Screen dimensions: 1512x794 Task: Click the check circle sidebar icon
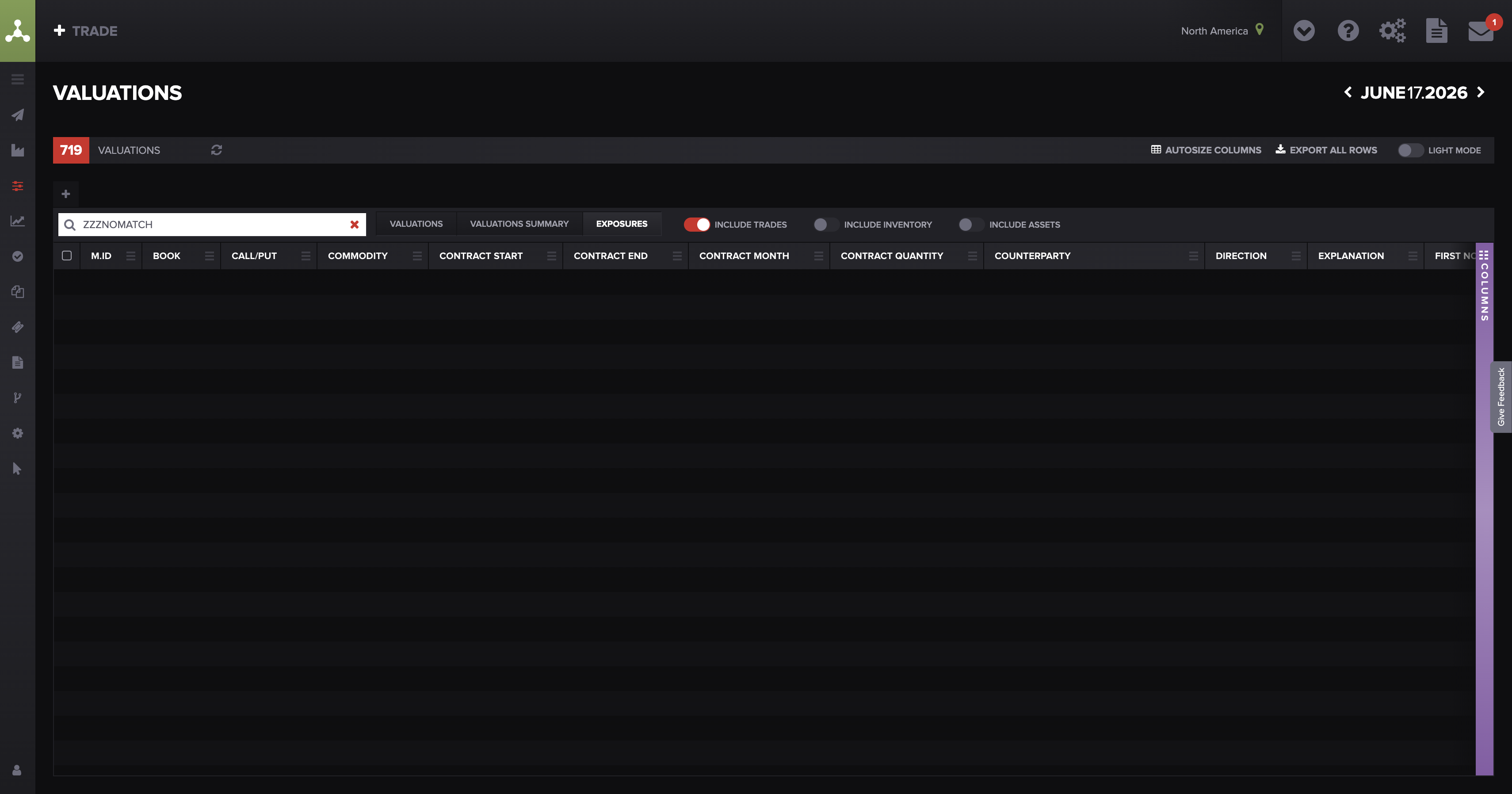click(18, 256)
